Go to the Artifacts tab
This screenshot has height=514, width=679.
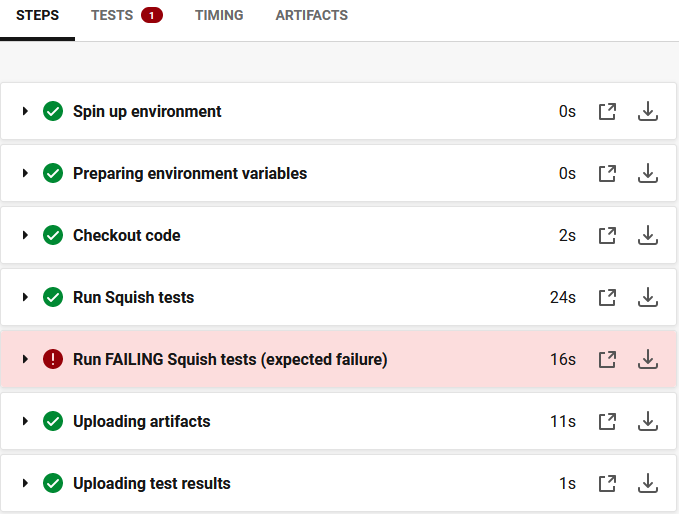(x=311, y=16)
